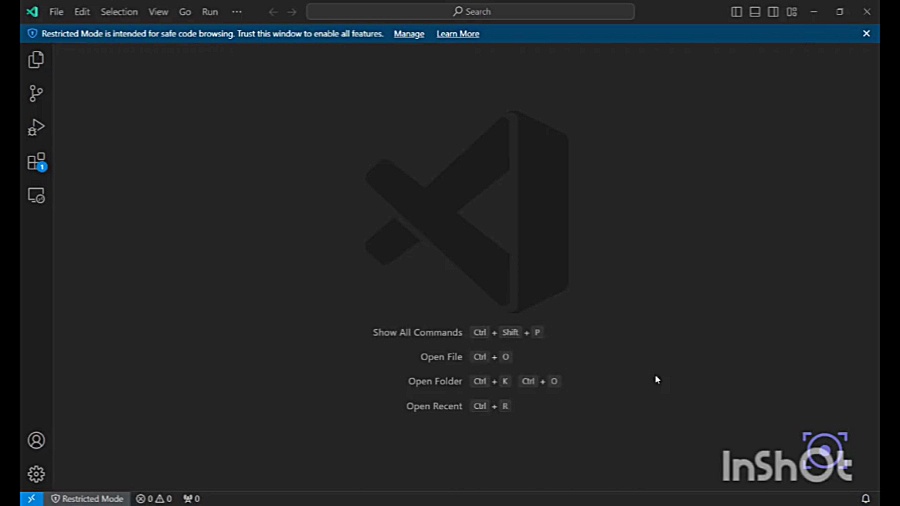Click the ports forwarded status item

pos(191,499)
